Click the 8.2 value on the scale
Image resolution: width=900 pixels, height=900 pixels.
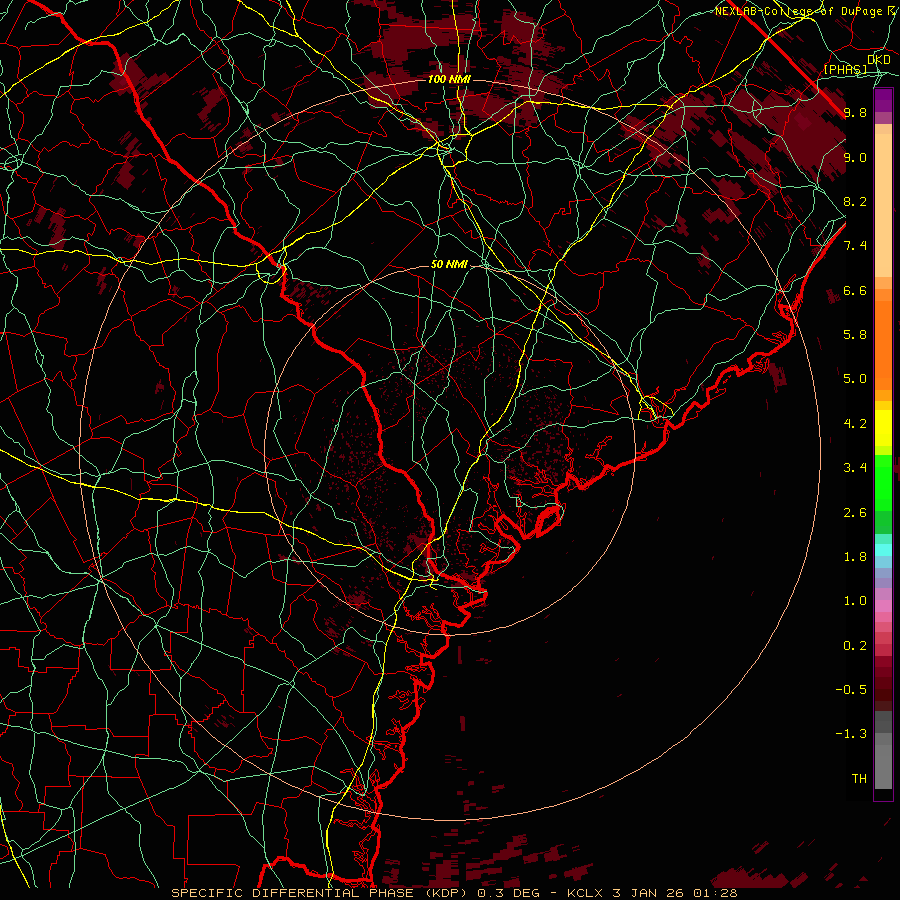855,201
